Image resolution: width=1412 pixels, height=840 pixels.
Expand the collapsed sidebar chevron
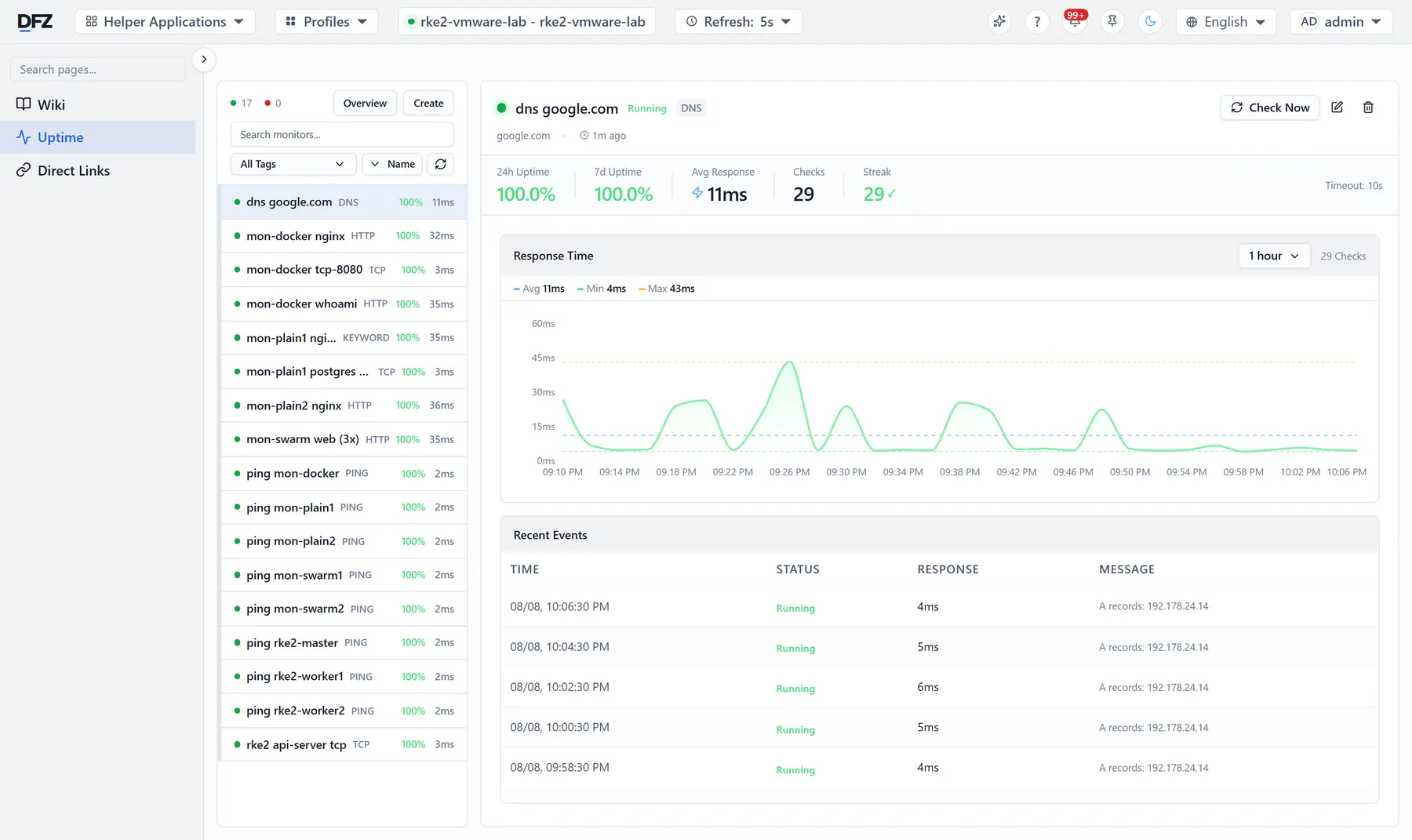pos(204,60)
